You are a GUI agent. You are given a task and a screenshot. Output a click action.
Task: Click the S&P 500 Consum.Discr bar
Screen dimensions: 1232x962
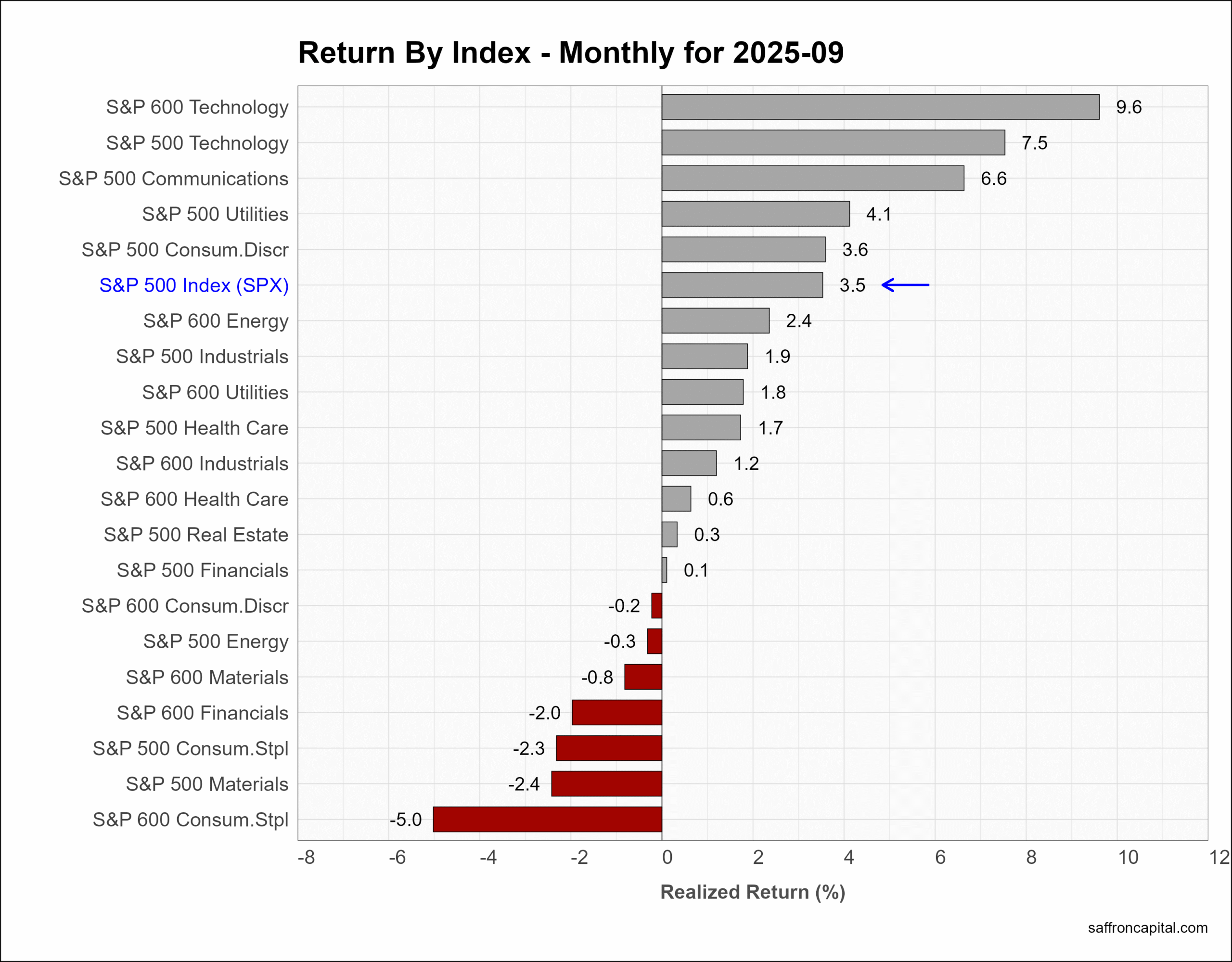point(743,249)
